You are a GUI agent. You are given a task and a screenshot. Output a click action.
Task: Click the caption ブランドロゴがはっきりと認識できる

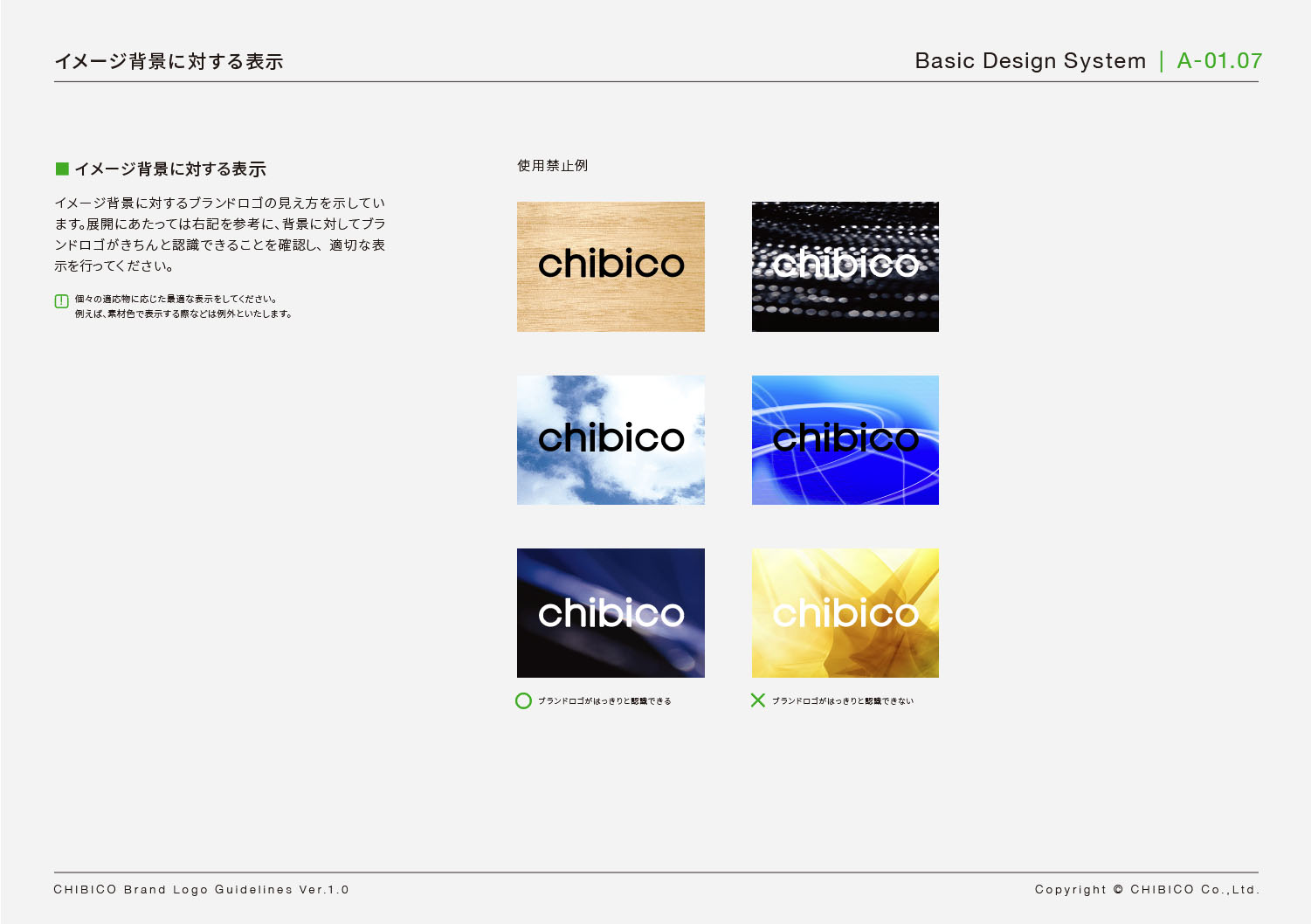(x=604, y=700)
